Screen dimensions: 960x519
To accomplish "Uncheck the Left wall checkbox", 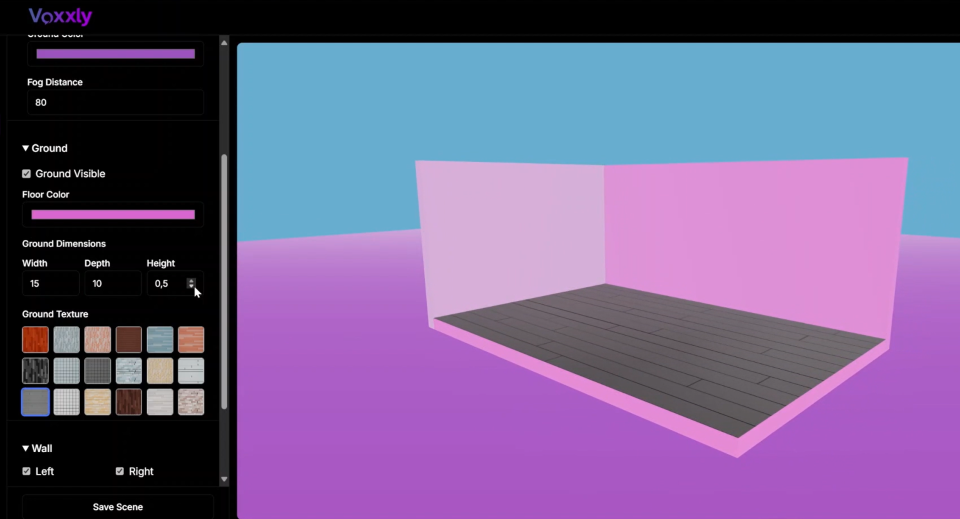I will tap(26, 471).
